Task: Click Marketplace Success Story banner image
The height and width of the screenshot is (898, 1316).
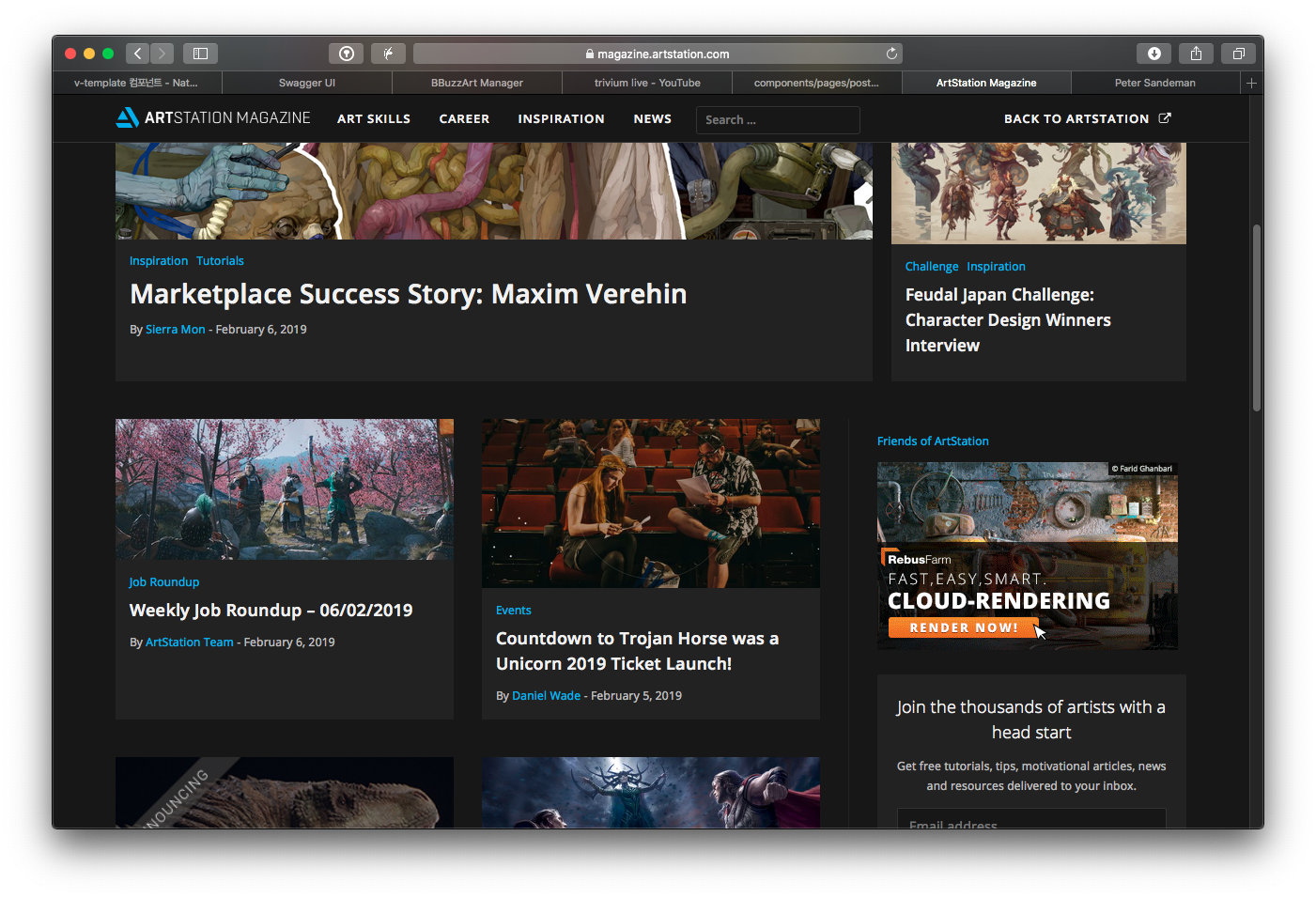Action: 494,191
